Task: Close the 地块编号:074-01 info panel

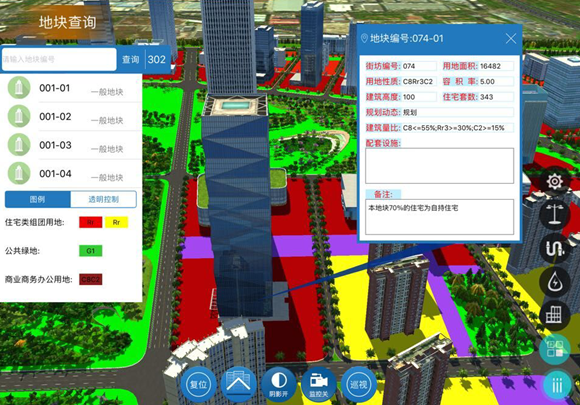Action: click(511, 38)
